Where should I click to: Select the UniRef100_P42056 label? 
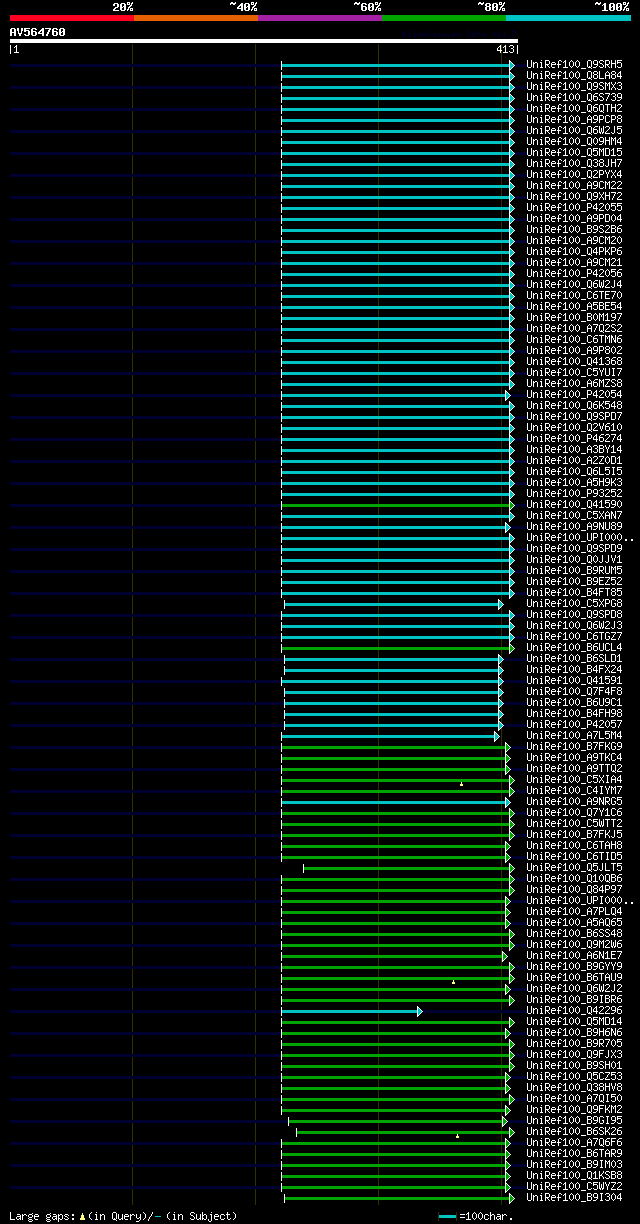tap(574, 273)
